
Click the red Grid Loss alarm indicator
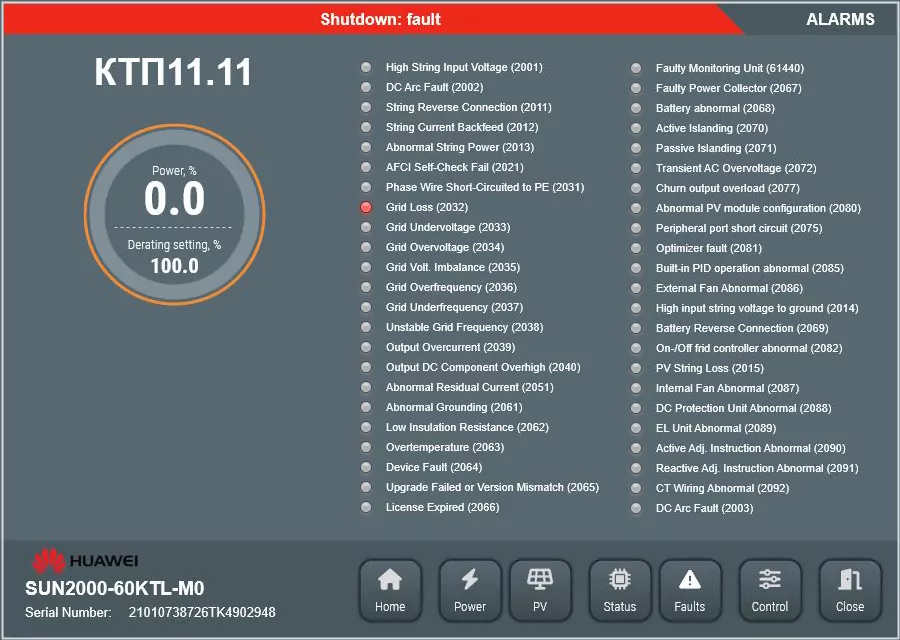click(x=366, y=207)
